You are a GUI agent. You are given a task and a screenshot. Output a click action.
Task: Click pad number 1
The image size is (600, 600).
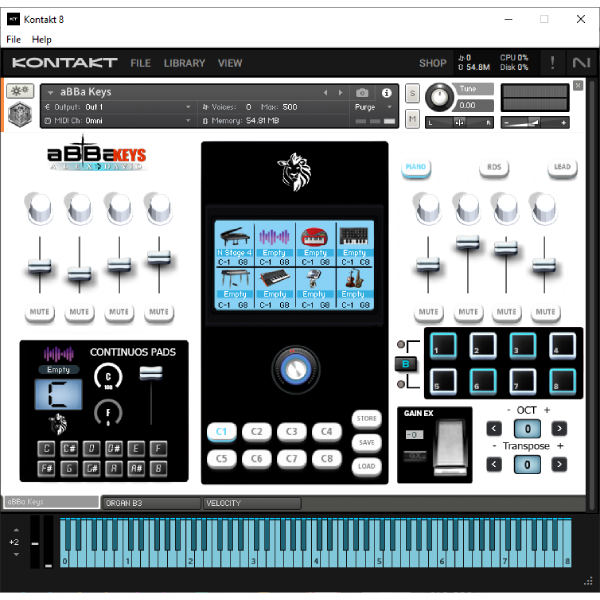point(443,346)
